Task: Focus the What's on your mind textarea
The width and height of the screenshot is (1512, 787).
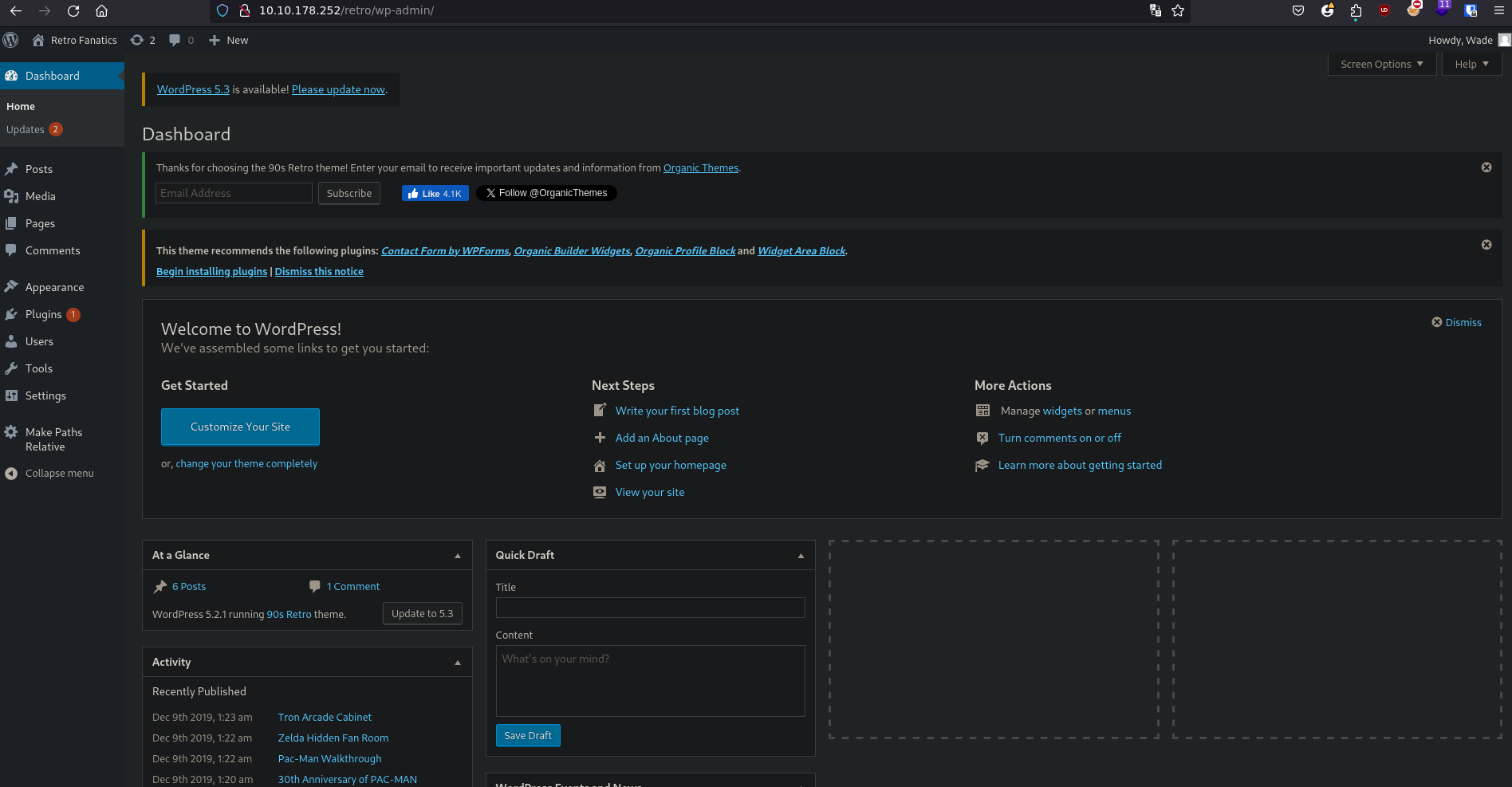Action: (x=650, y=681)
